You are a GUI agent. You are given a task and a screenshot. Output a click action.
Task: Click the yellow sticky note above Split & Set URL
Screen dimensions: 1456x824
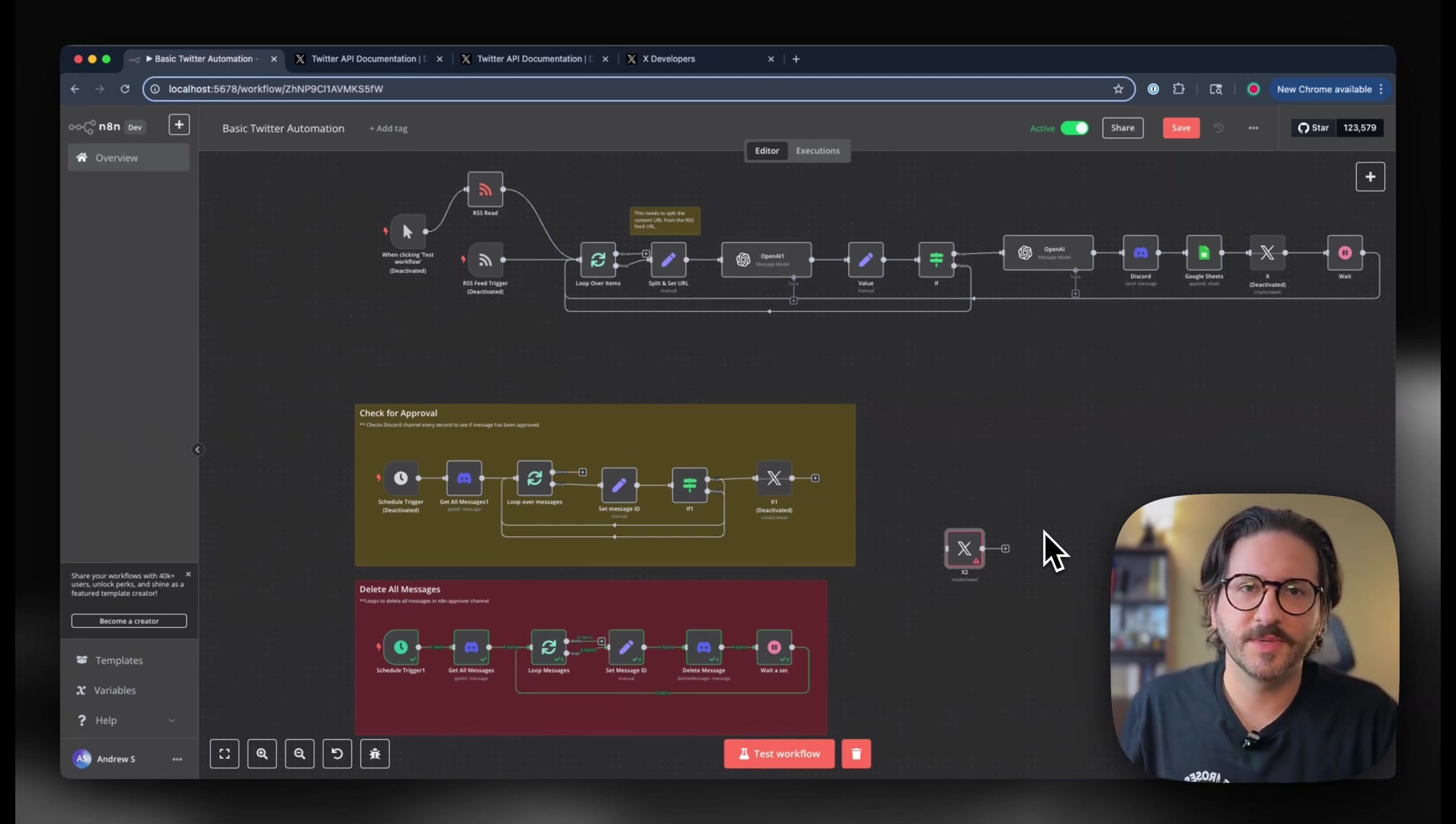pyautogui.click(x=665, y=220)
